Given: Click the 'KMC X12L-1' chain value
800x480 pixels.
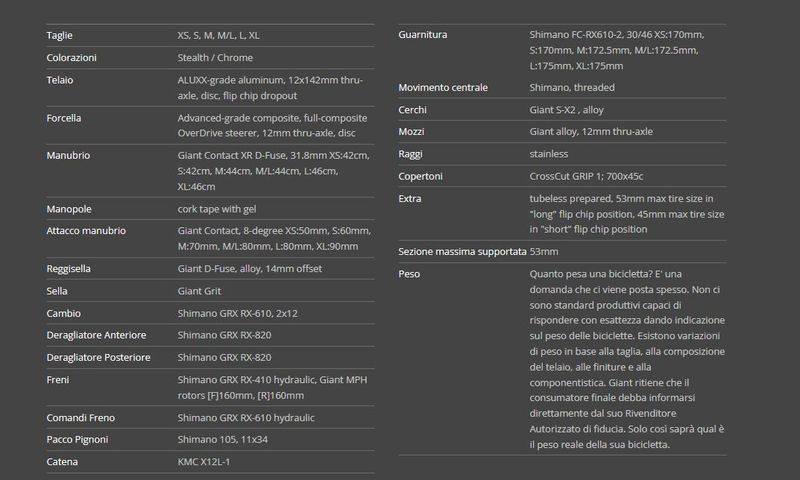Looking at the screenshot, I should [204, 462].
